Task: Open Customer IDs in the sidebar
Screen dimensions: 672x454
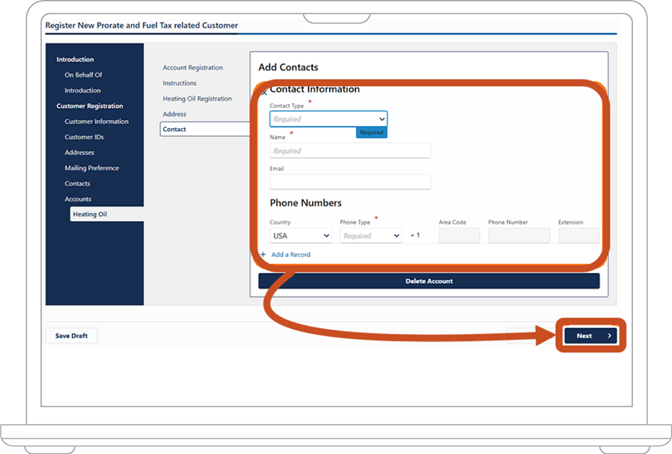Action: pos(84,137)
